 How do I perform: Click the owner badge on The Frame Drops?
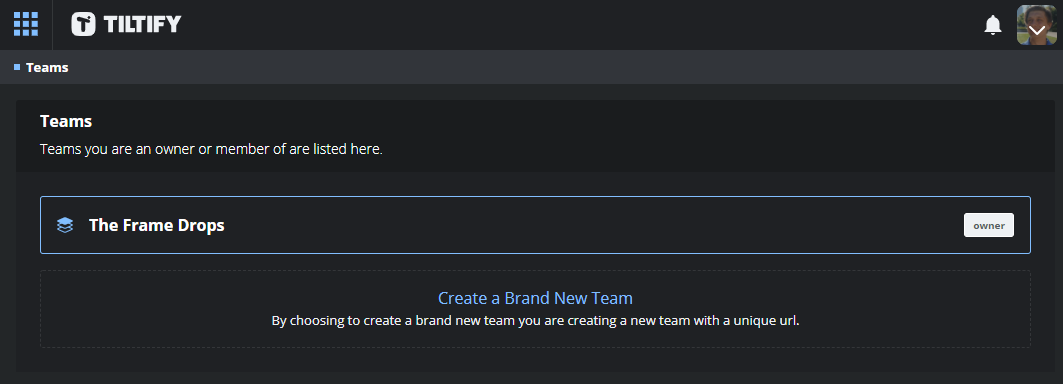[x=988, y=225]
